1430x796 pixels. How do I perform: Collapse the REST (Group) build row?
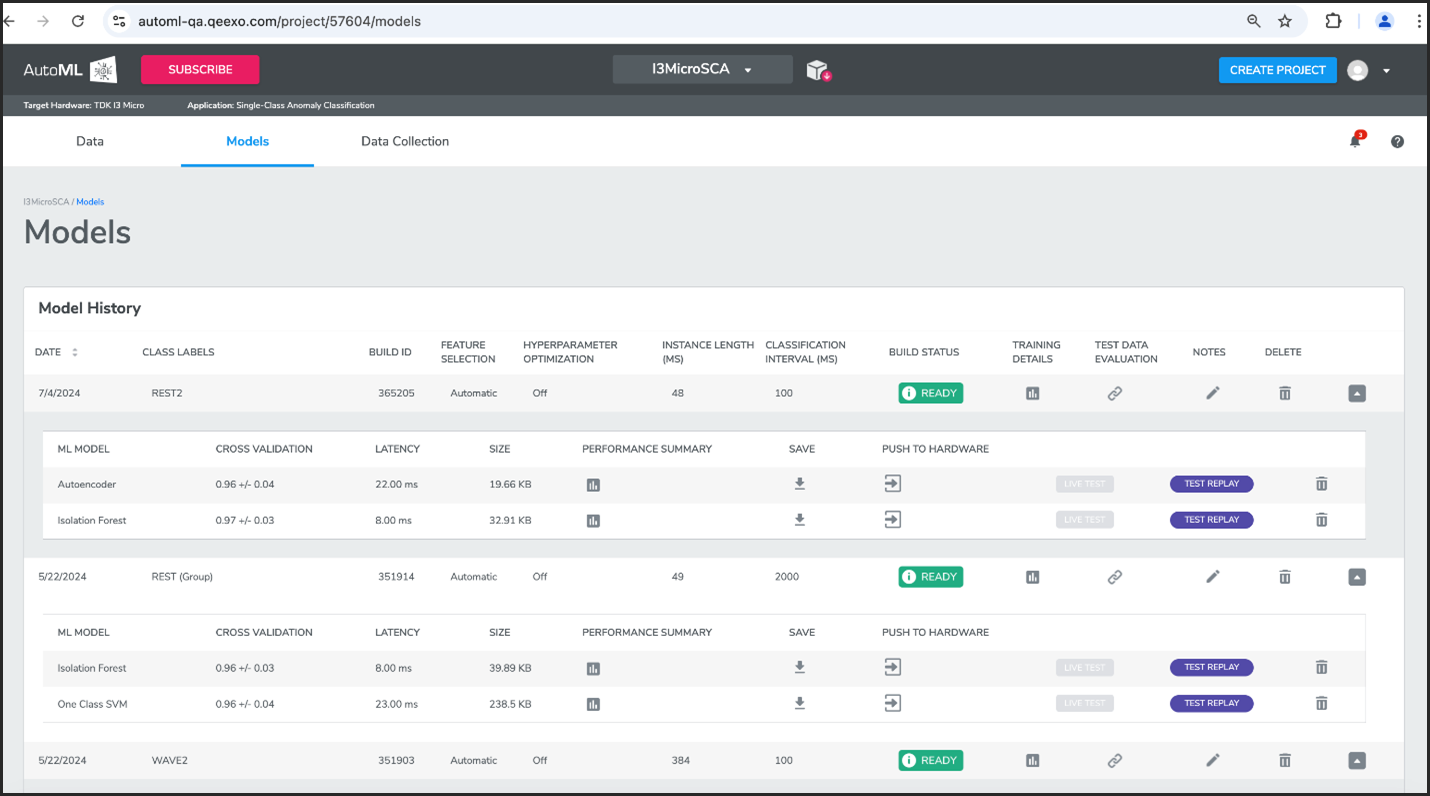pyautogui.click(x=1357, y=577)
